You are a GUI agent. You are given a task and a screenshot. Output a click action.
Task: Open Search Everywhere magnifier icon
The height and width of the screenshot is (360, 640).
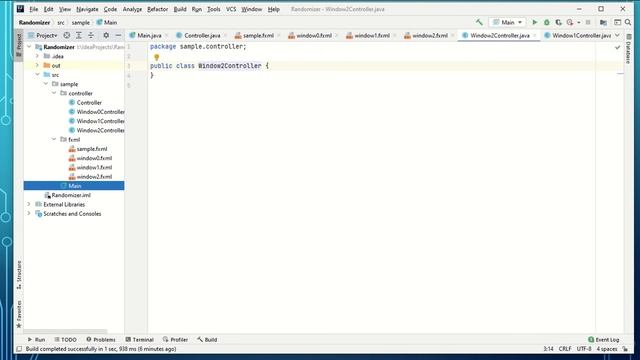628,22
